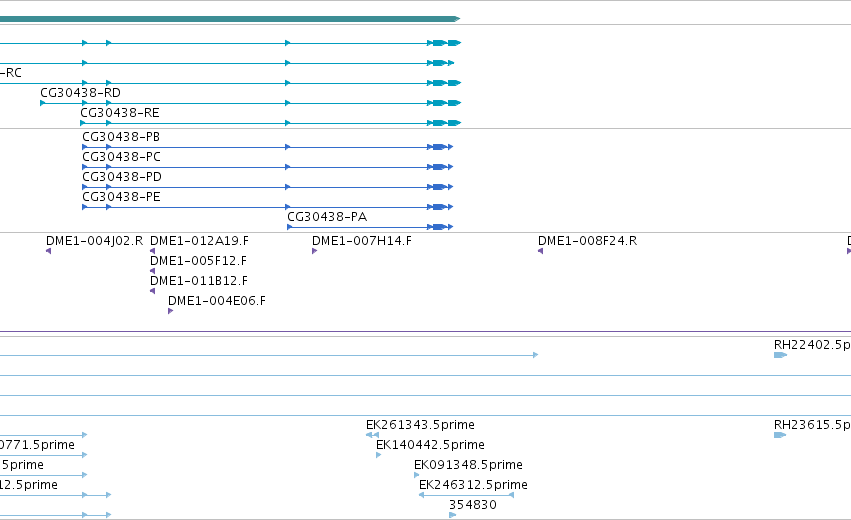Click the CG30438-RD transcript feature line
The image size is (851, 520).
[251, 103]
